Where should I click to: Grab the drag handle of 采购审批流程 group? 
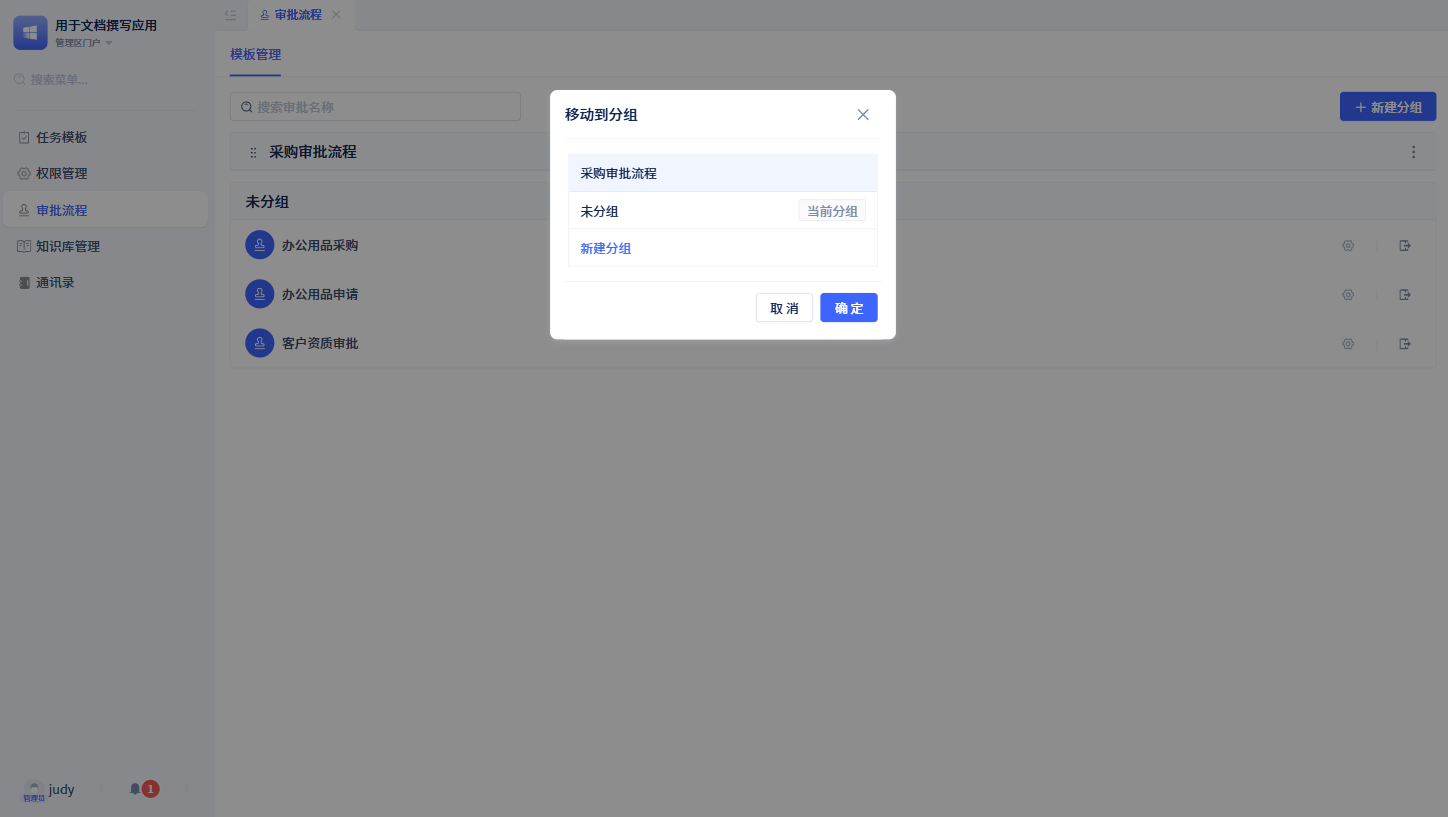coord(253,152)
